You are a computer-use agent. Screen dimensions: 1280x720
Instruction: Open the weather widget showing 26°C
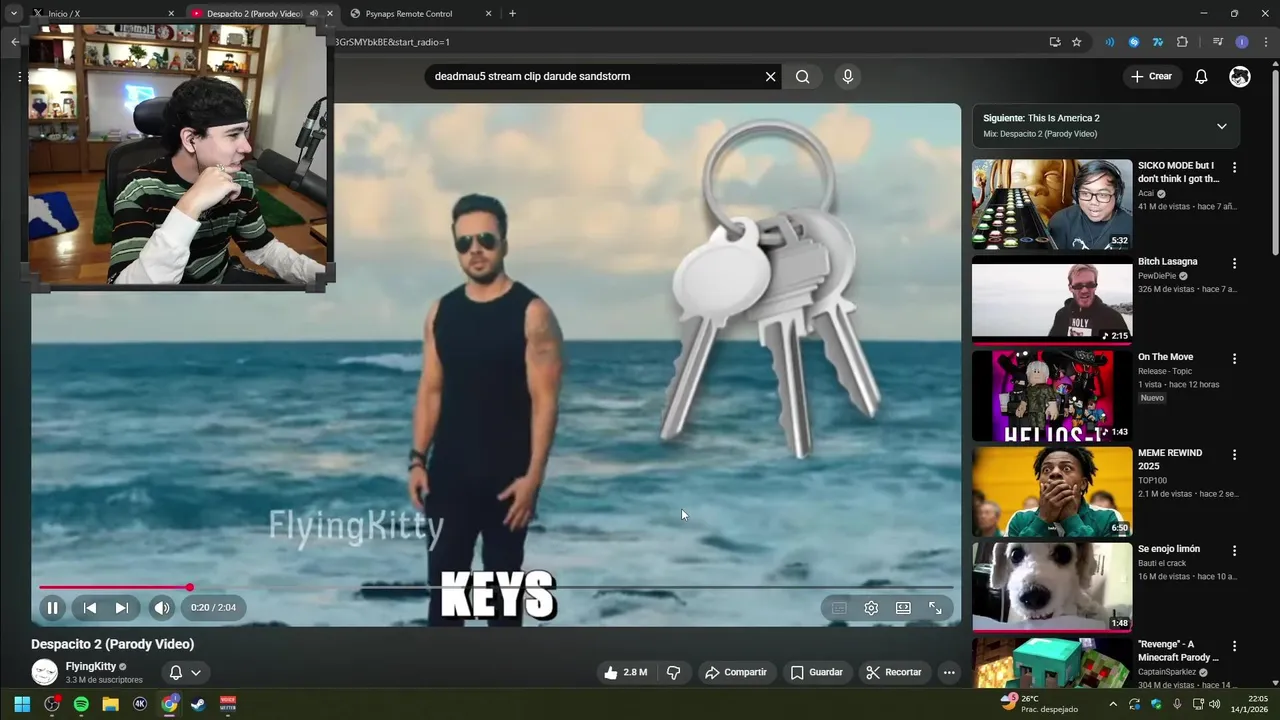point(1039,704)
